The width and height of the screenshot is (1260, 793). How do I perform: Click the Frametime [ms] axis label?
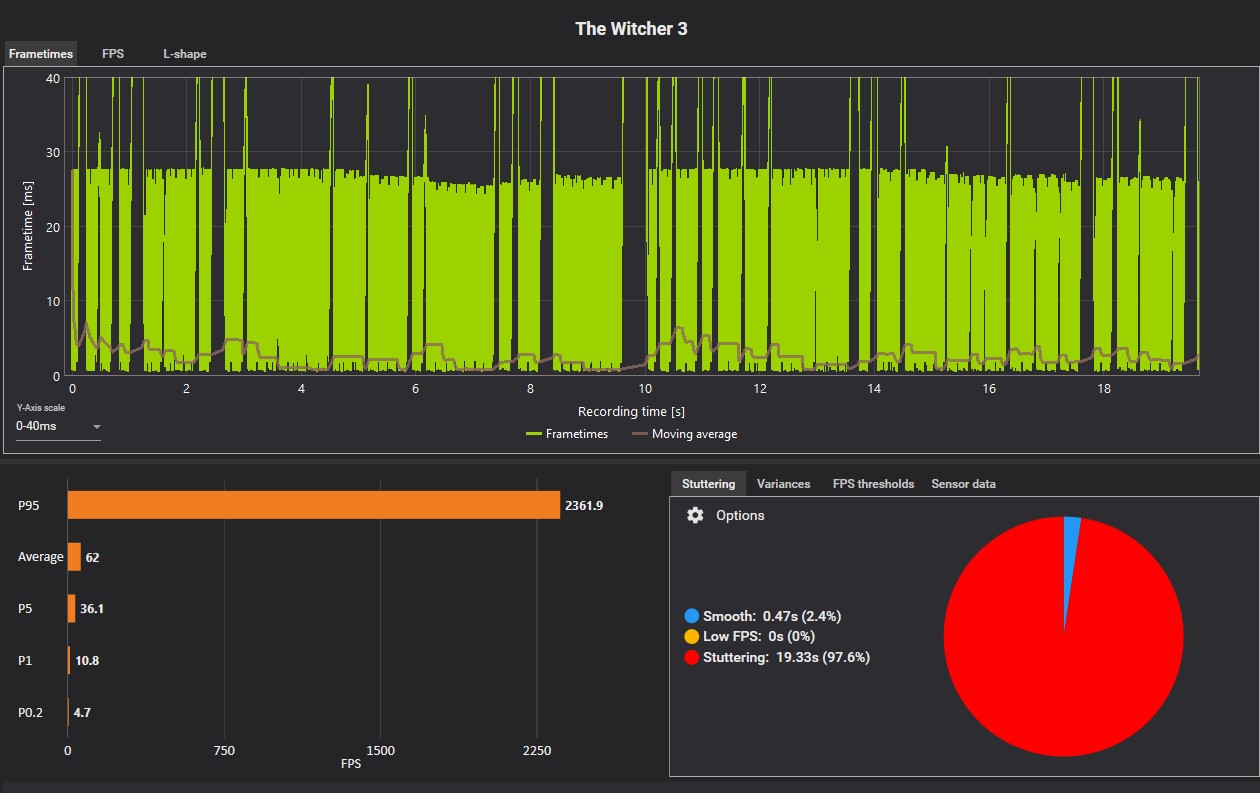[x=28, y=226]
